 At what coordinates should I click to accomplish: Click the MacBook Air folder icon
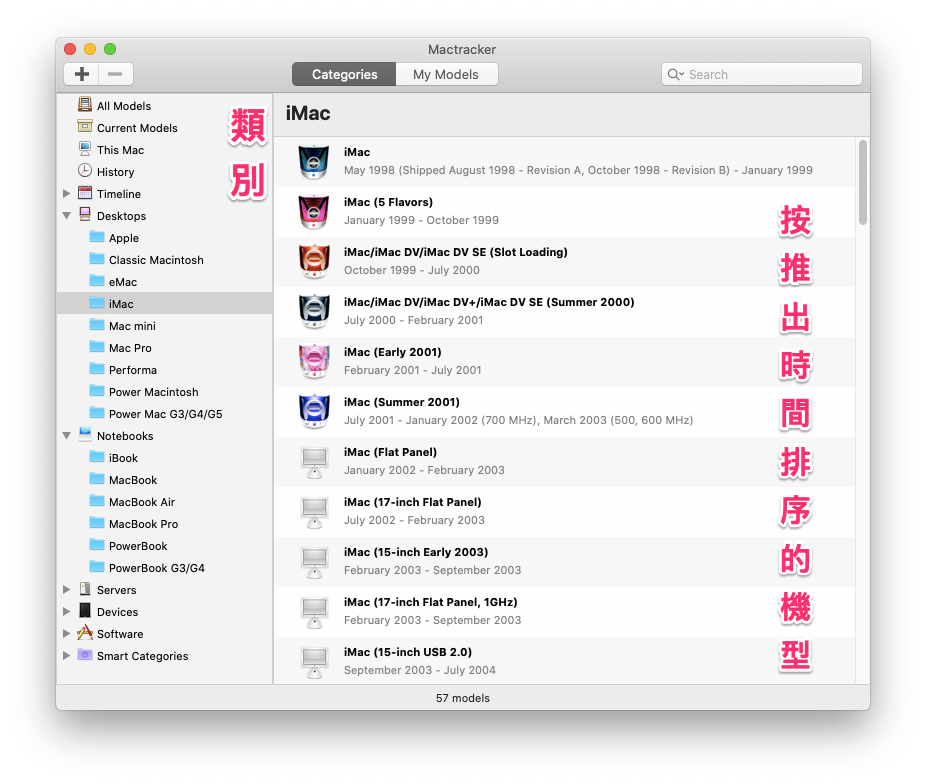(x=97, y=501)
